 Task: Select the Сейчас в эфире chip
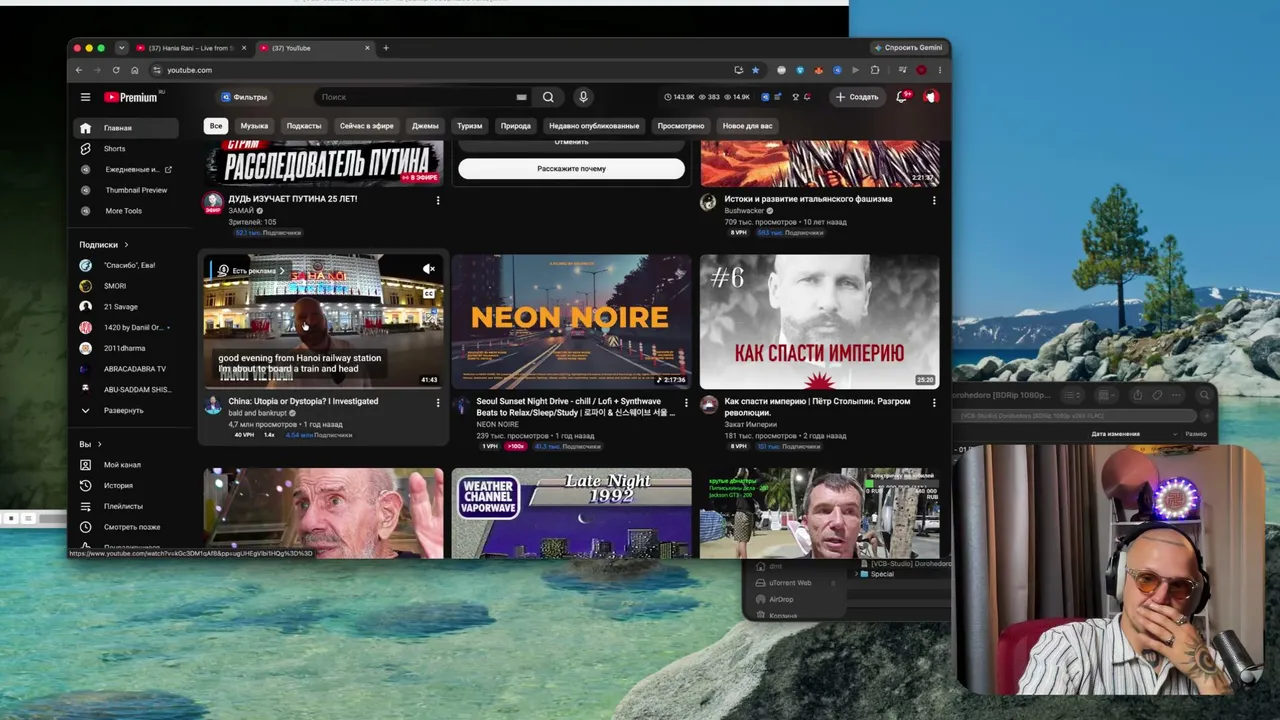click(367, 126)
